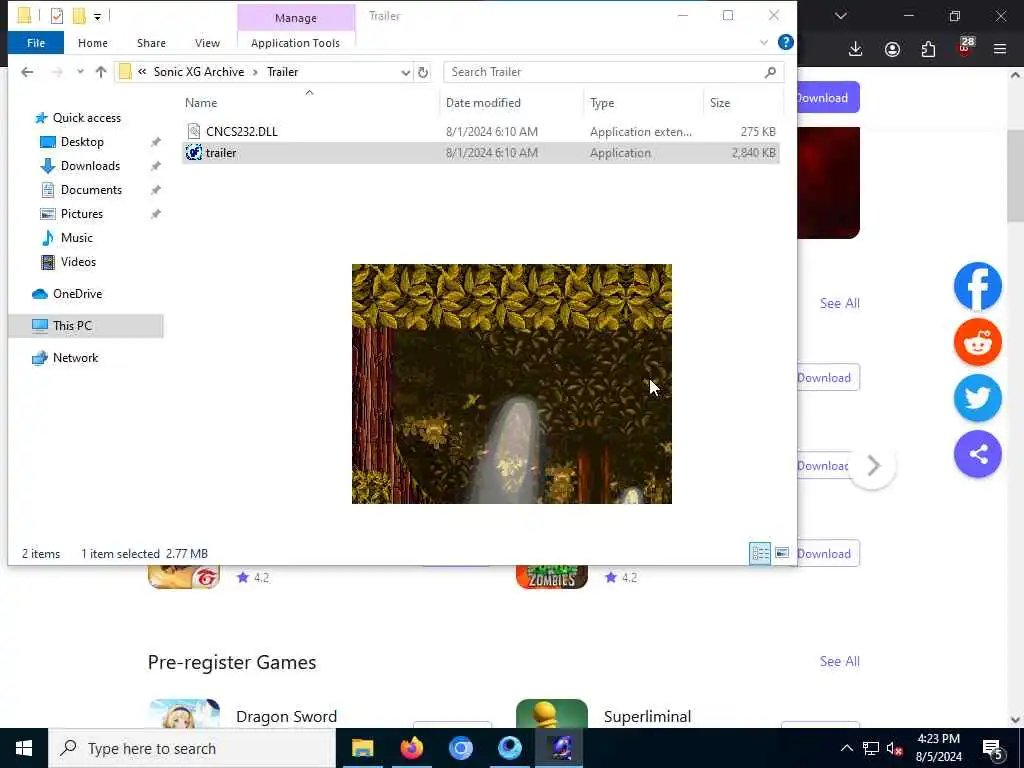Screen dimensions: 1024x768
Task: Open the View ribbon tab
Action: (207, 43)
